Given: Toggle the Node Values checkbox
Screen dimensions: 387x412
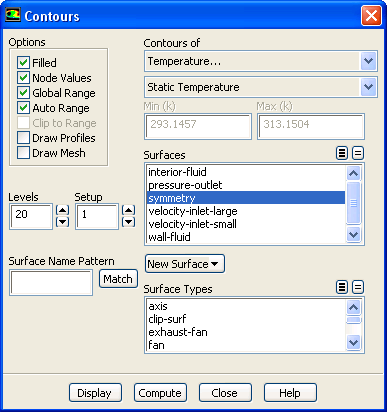Looking at the screenshot, I should (23, 78).
